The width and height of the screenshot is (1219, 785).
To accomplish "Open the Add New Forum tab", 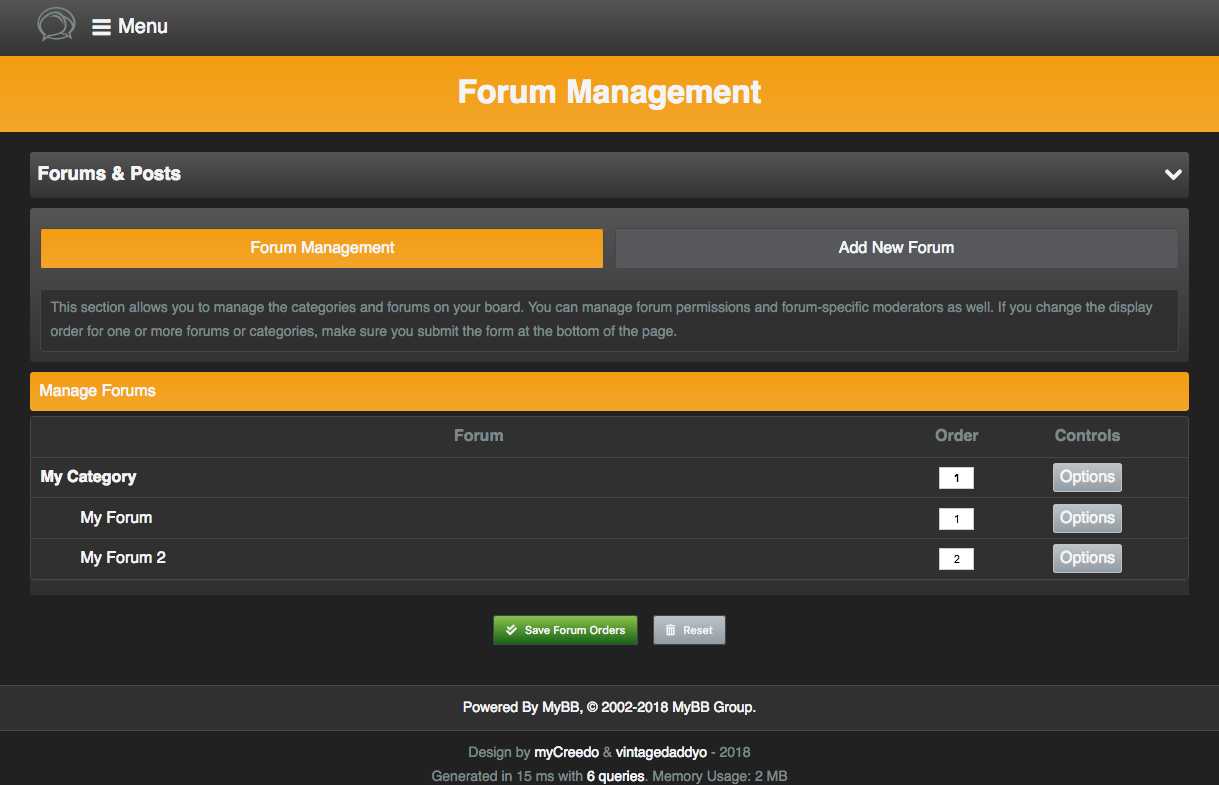I will [896, 248].
